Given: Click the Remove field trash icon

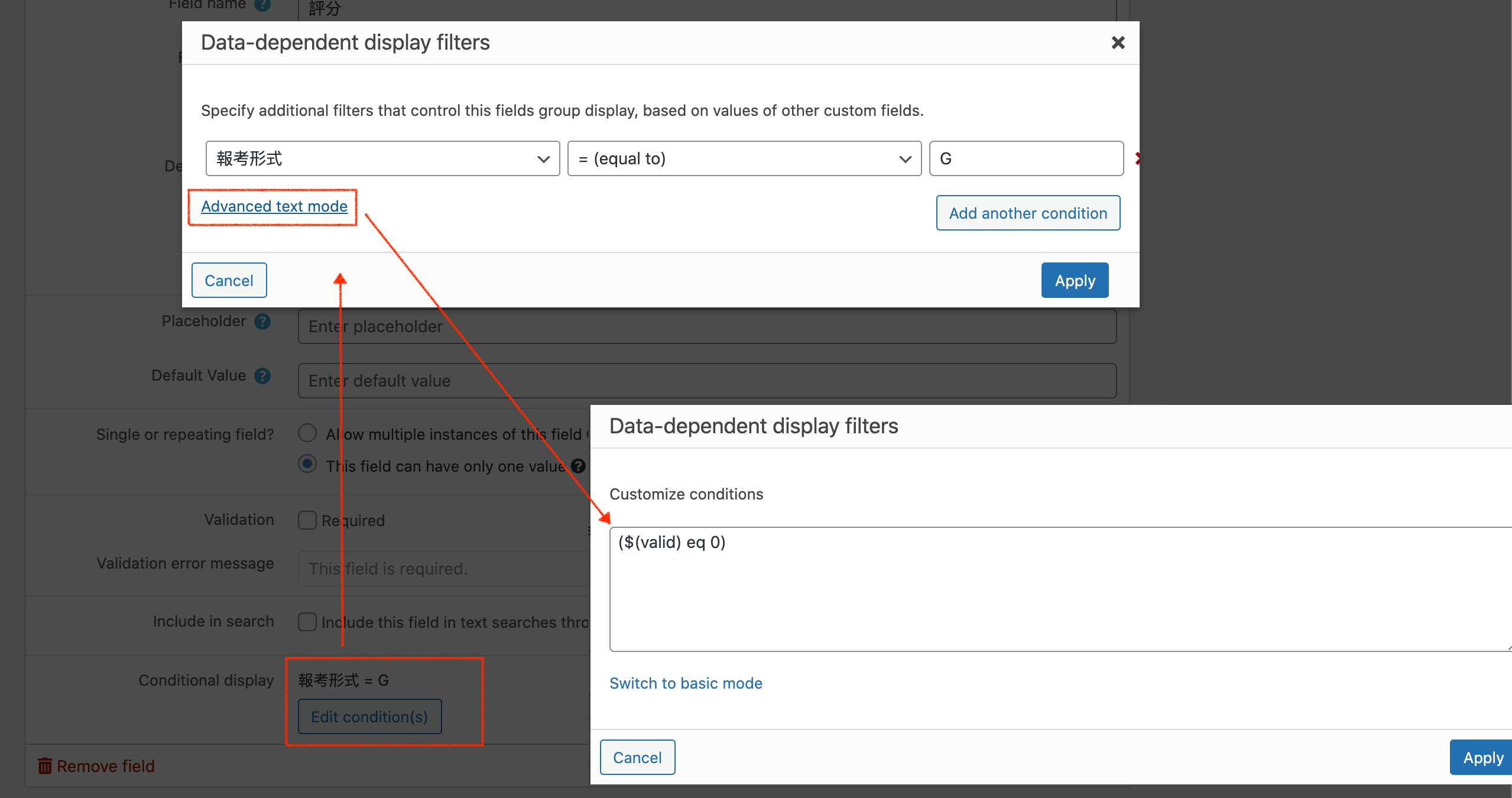Looking at the screenshot, I should point(45,766).
